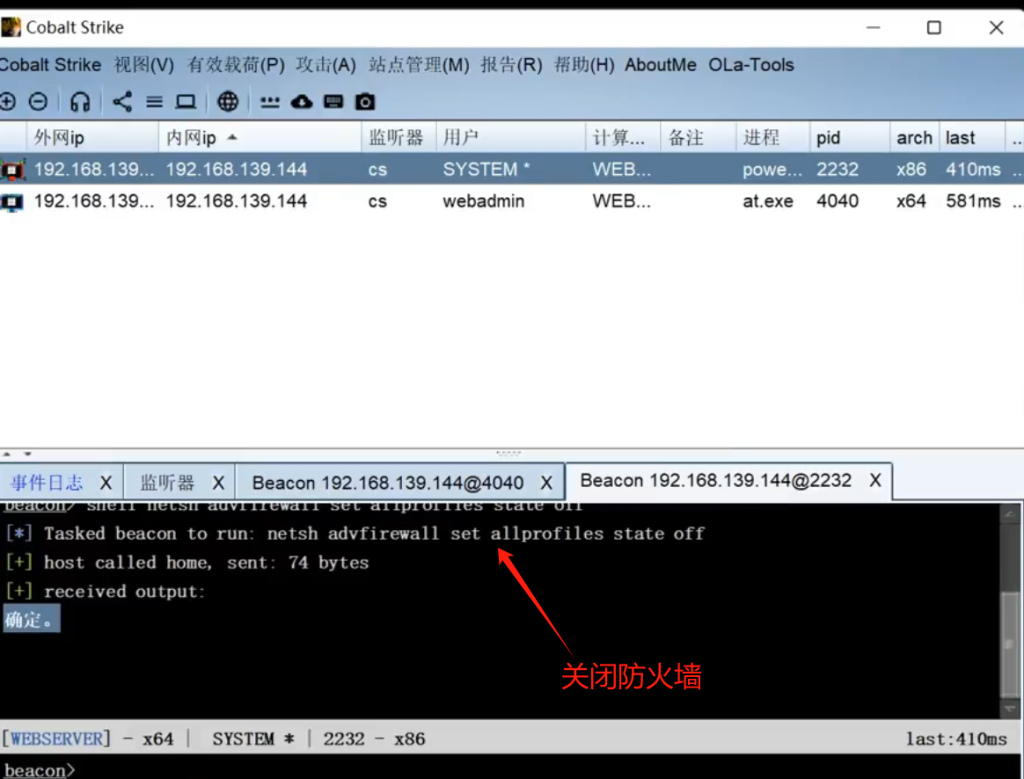Close the 监听器 tab
Viewport: 1024px width, 779px height.
(218, 483)
